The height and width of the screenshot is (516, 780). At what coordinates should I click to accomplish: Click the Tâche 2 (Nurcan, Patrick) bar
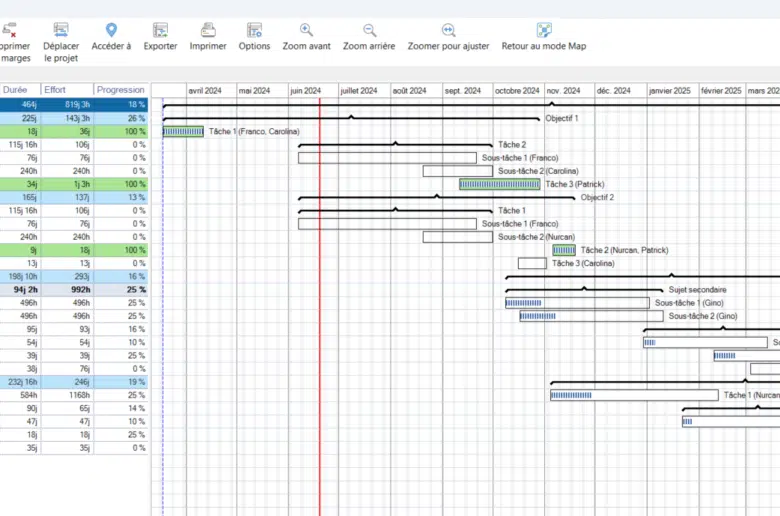(x=564, y=250)
